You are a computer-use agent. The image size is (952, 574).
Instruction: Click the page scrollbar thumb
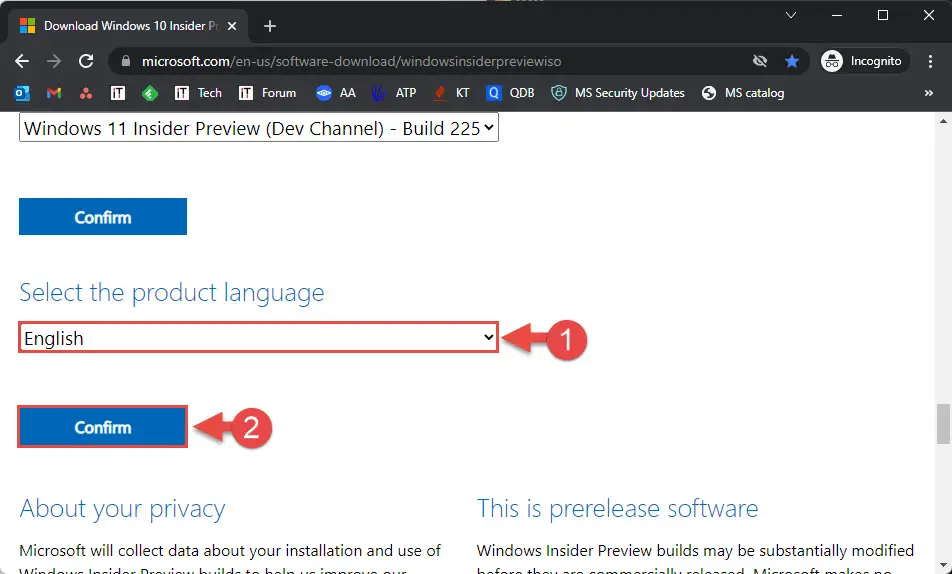943,424
